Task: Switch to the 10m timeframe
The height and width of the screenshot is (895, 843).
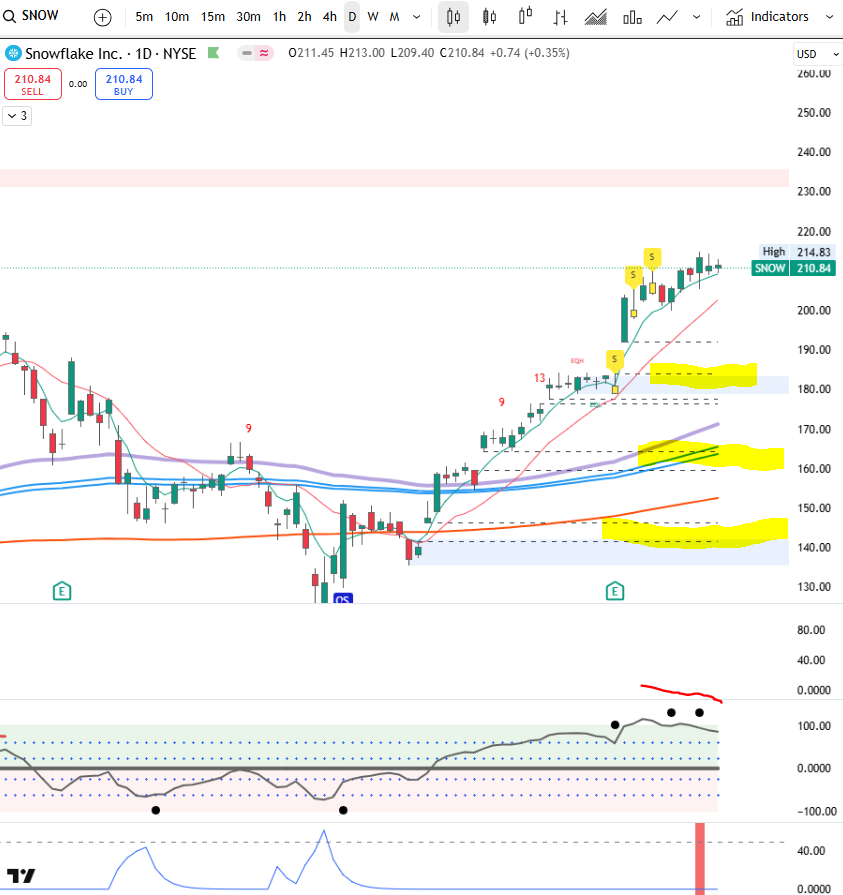Action: click(177, 17)
